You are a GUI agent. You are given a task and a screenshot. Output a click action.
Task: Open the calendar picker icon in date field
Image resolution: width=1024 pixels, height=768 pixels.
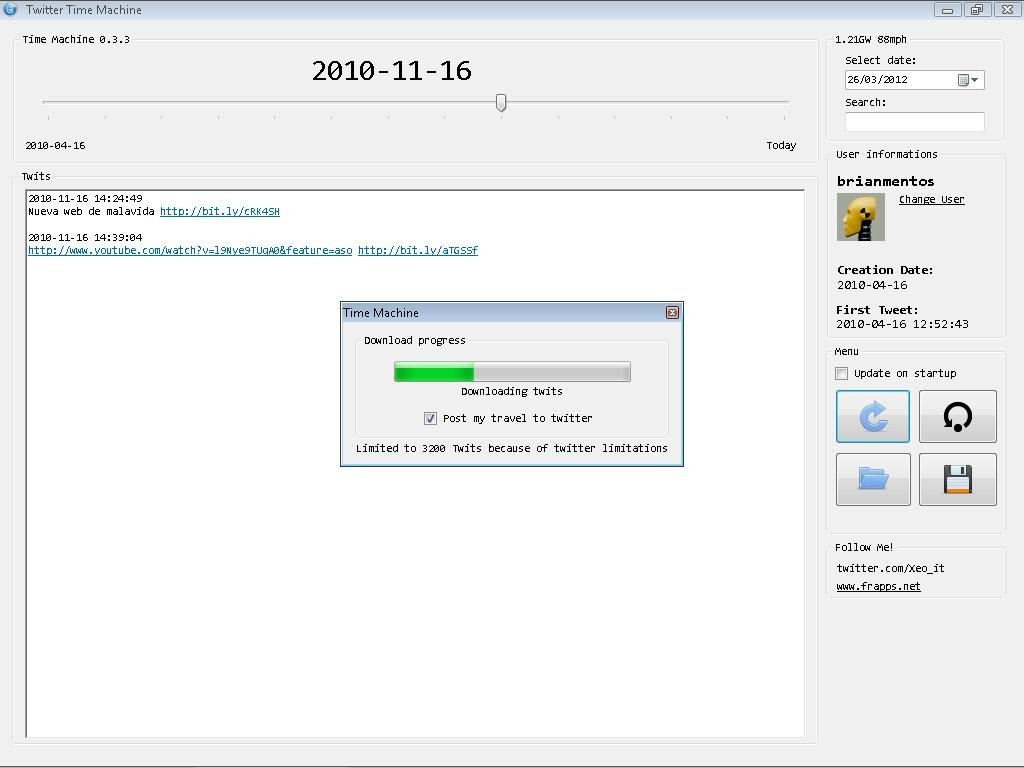pos(967,80)
